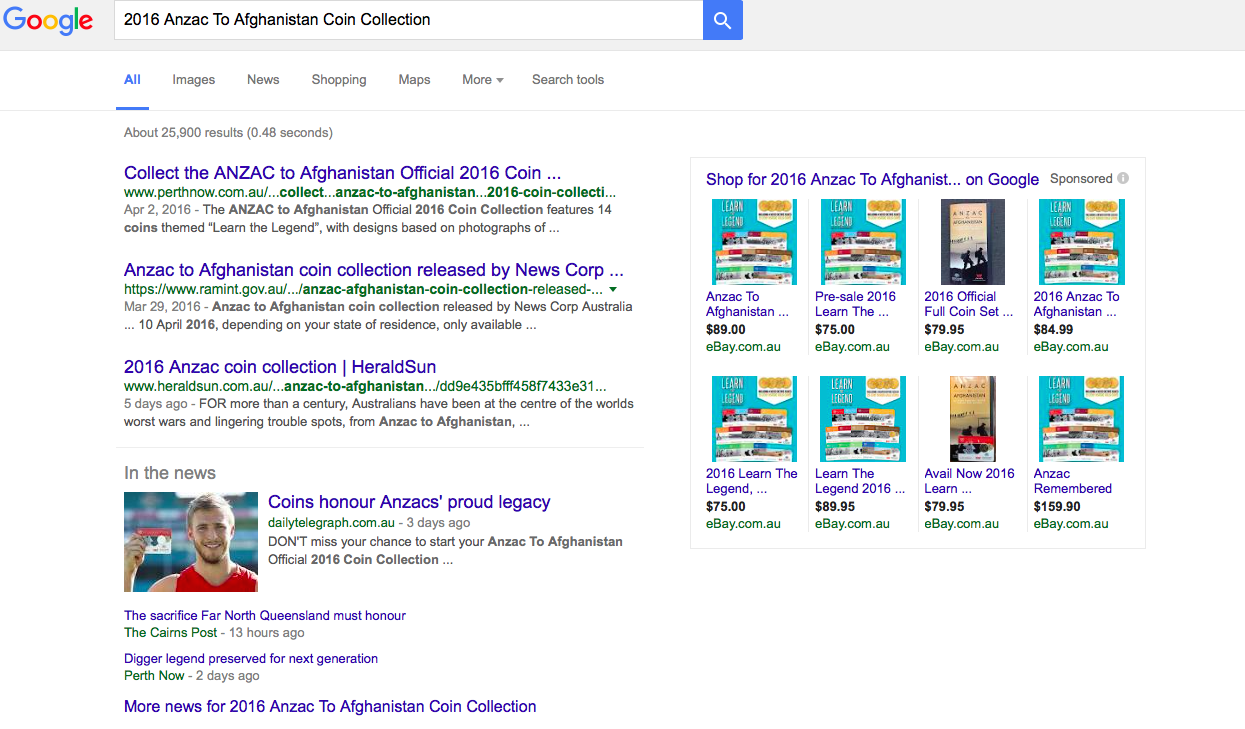Switch to the News tab

tap(263, 80)
